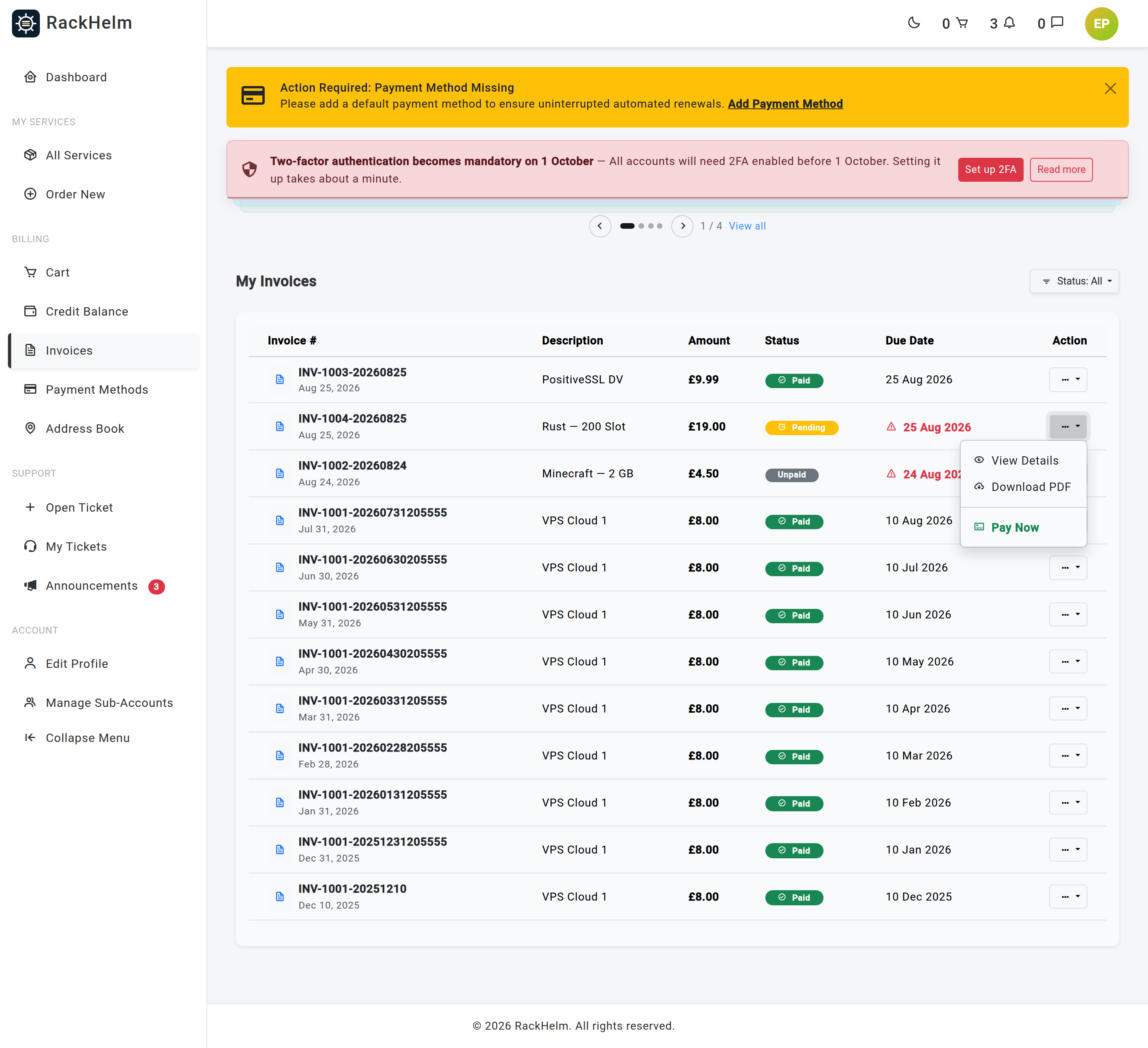The height and width of the screenshot is (1048, 1148).
Task: Open Payment Methods page
Action: coord(104,390)
